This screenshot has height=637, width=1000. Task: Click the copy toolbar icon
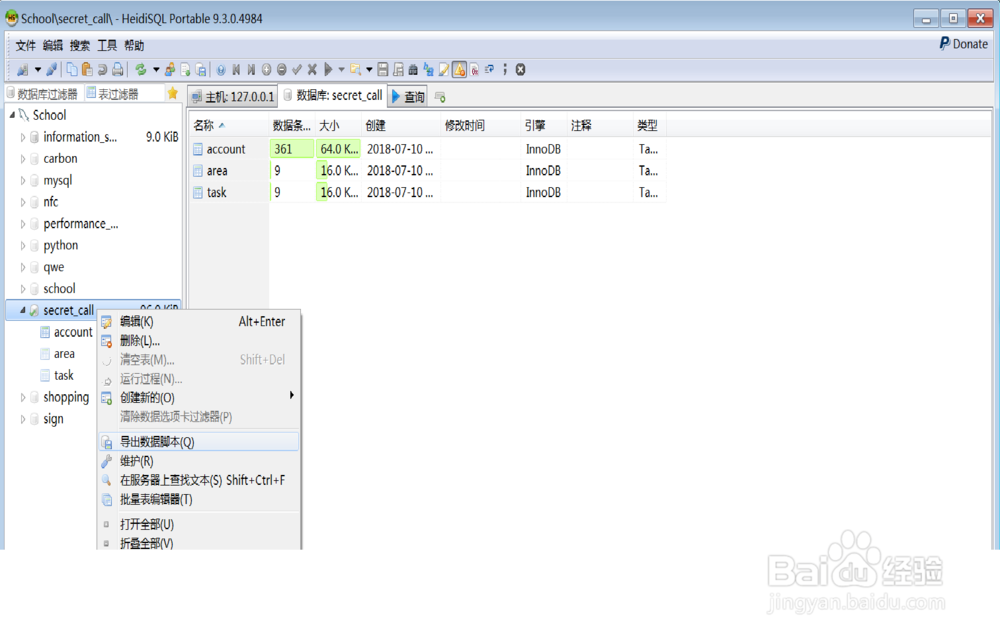(73, 69)
